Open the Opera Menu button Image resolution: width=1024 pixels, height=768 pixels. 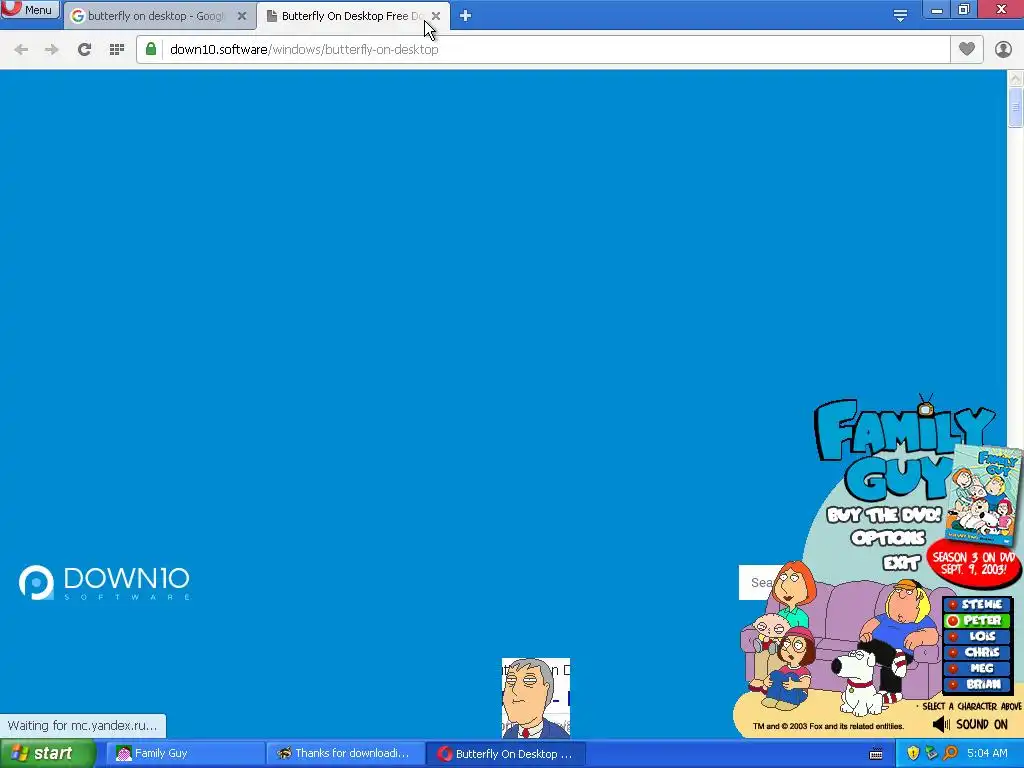30,9
